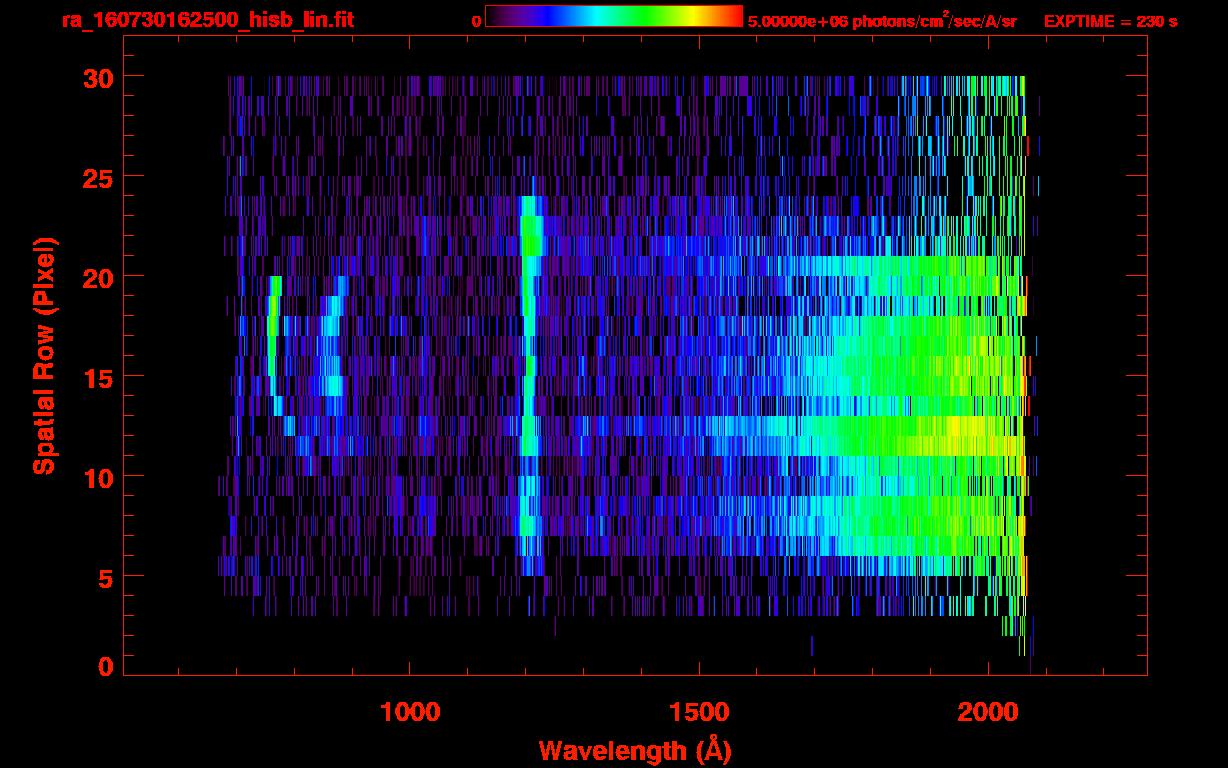Click the y-axis tick label 0
The width and height of the screenshot is (1228, 768).
pyautogui.click(x=104, y=666)
